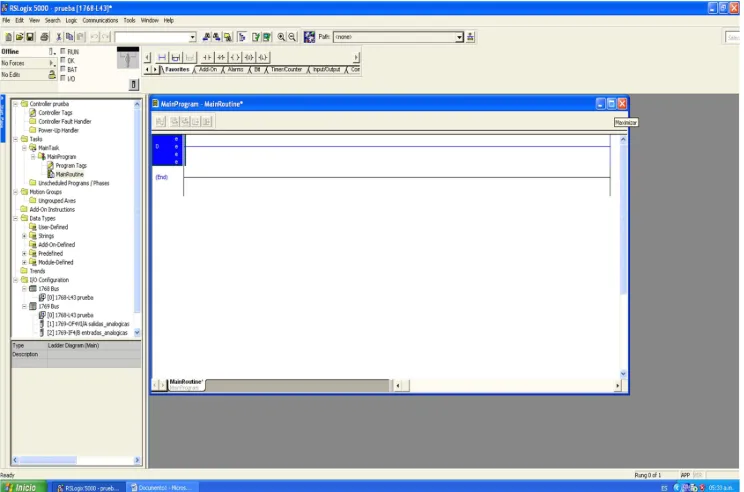The height and width of the screenshot is (492, 744).
Task: Insert a Branch element
Action: [x=176, y=57]
